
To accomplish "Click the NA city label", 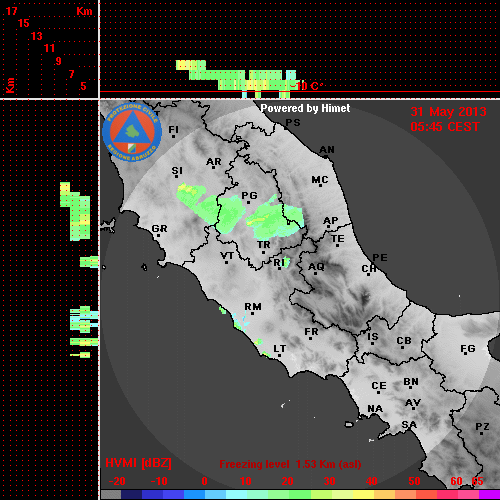I will pos(375,408).
